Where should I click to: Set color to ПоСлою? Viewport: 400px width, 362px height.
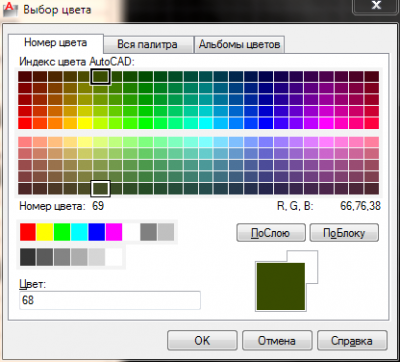(271, 233)
